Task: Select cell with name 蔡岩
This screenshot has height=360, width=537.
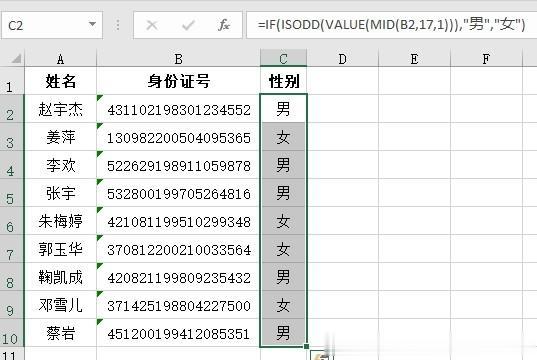Action: pos(61,334)
